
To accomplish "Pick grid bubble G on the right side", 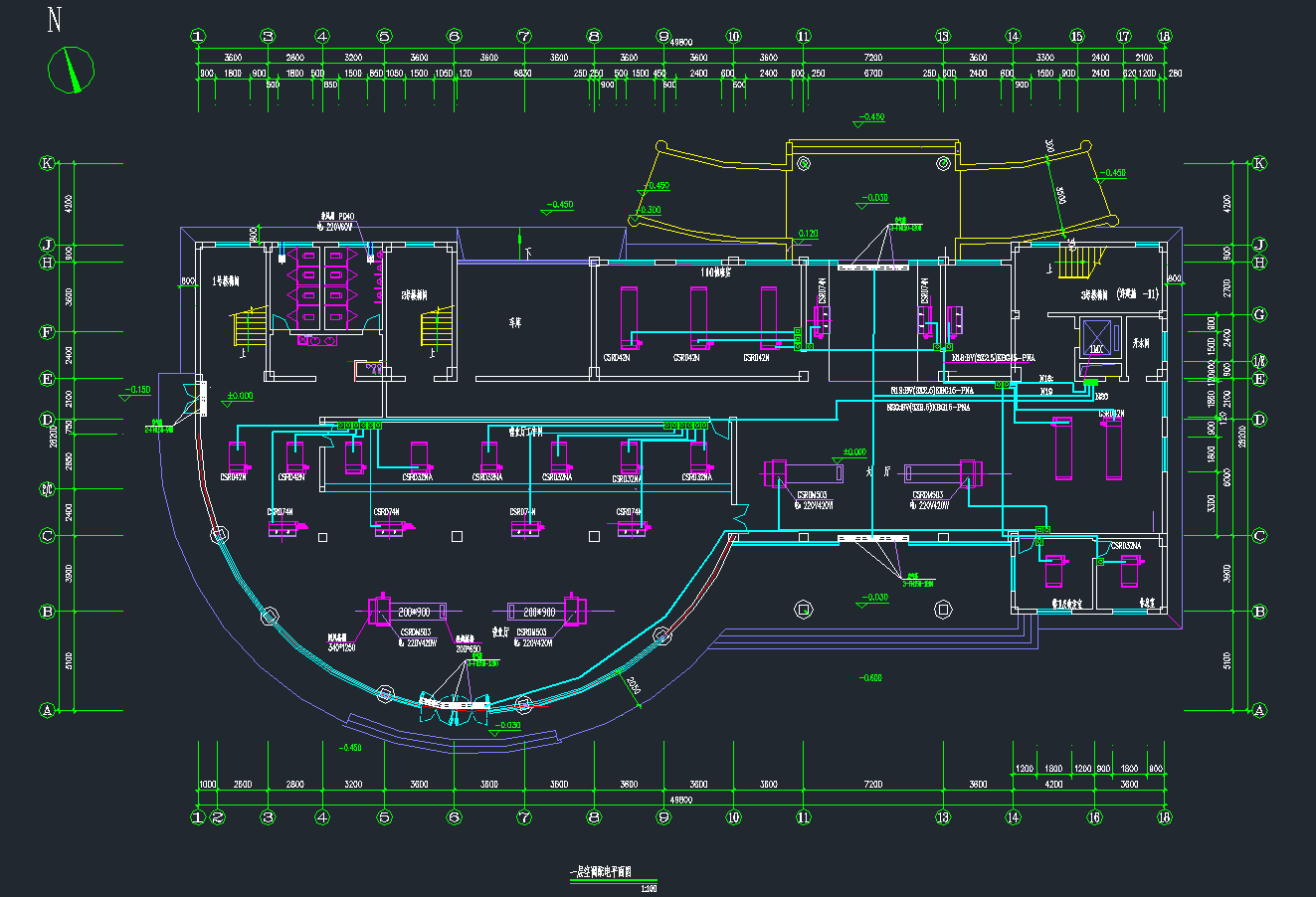I will pyautogui.click(x=1259, y=314).
